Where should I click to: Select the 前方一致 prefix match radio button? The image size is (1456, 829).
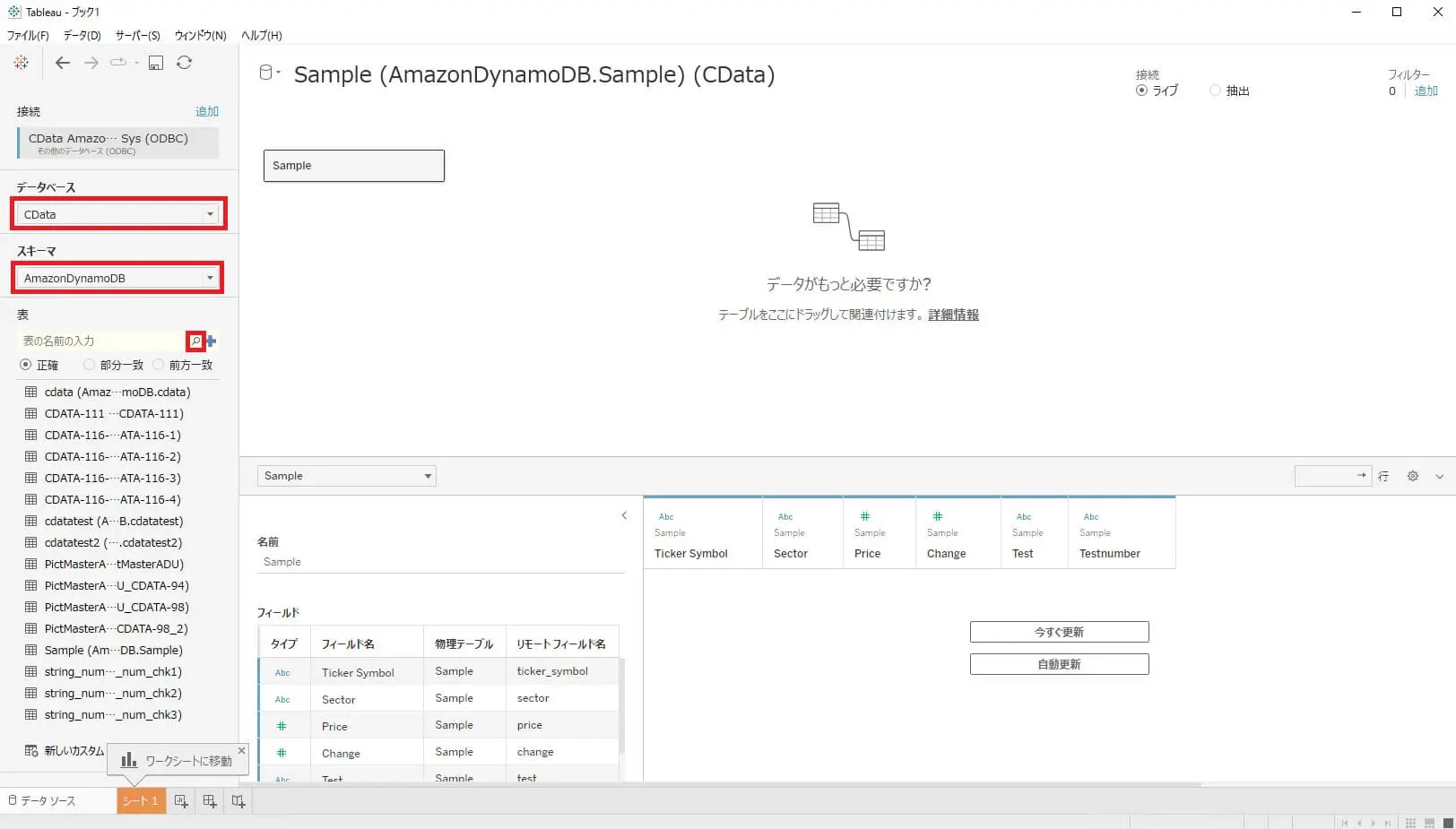(158, 365)
